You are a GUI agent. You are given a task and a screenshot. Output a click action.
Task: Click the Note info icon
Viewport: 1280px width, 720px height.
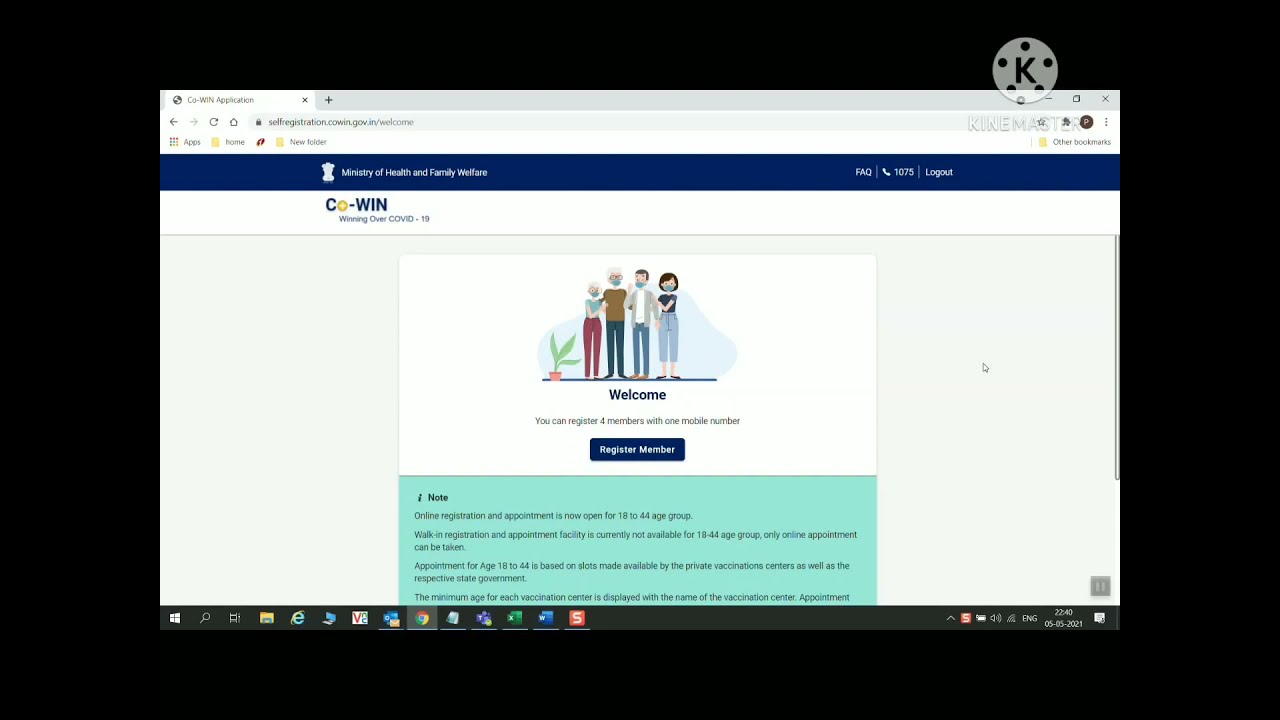(x=420, y=497)
